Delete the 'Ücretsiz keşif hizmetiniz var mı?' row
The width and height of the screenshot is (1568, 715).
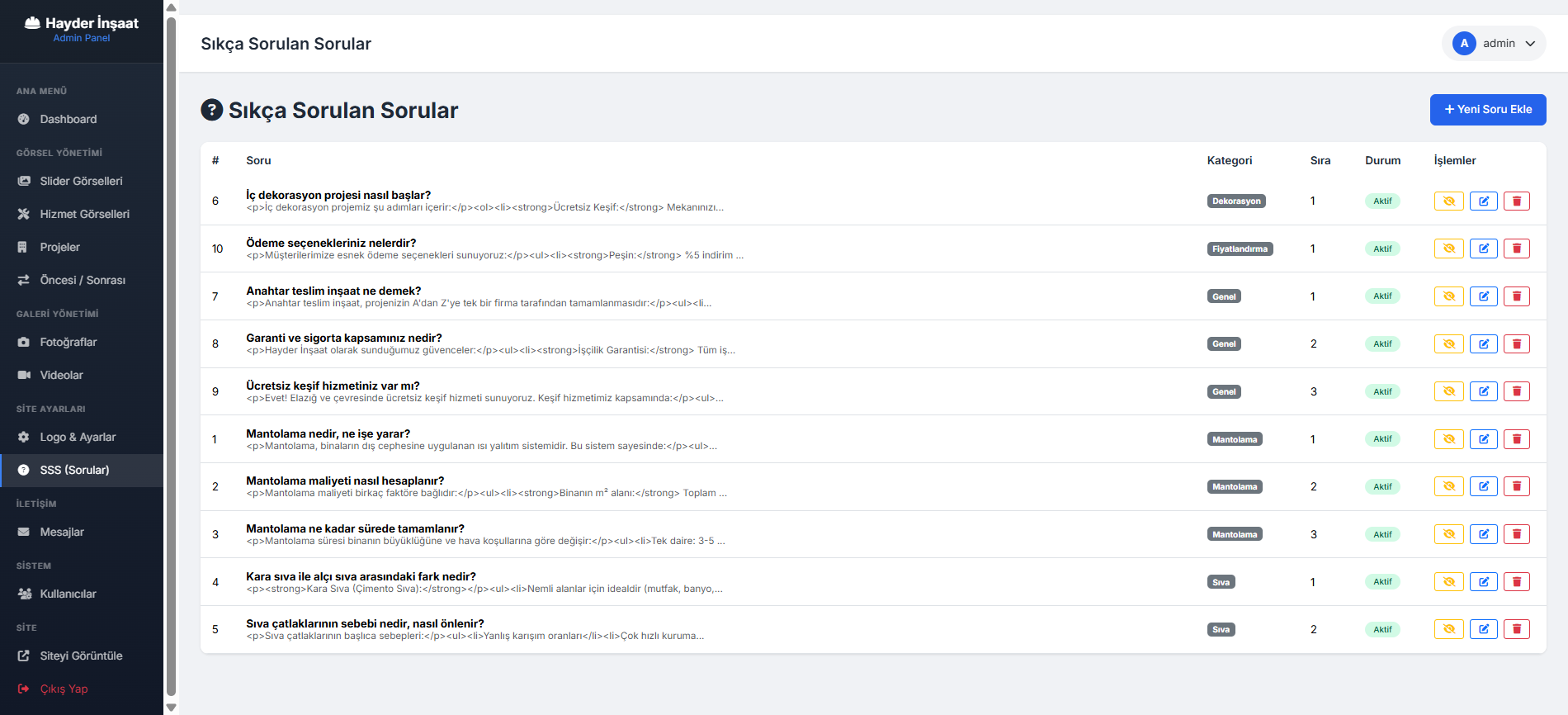[x=1516, y=391]
